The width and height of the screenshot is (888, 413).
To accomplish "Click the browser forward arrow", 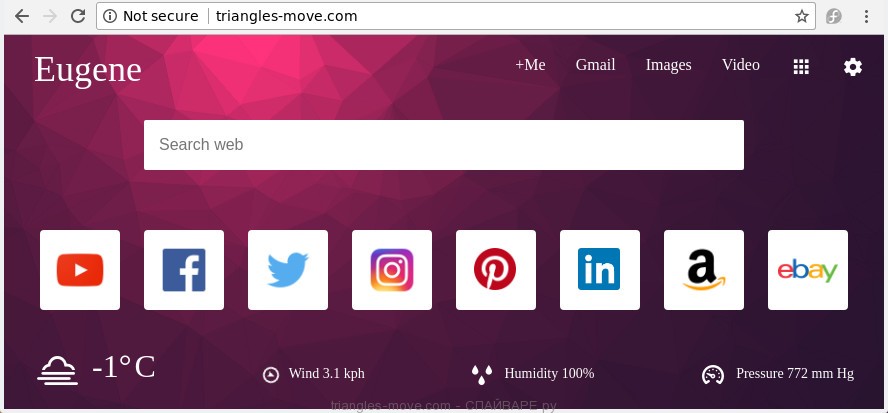I will click(50, 16).
